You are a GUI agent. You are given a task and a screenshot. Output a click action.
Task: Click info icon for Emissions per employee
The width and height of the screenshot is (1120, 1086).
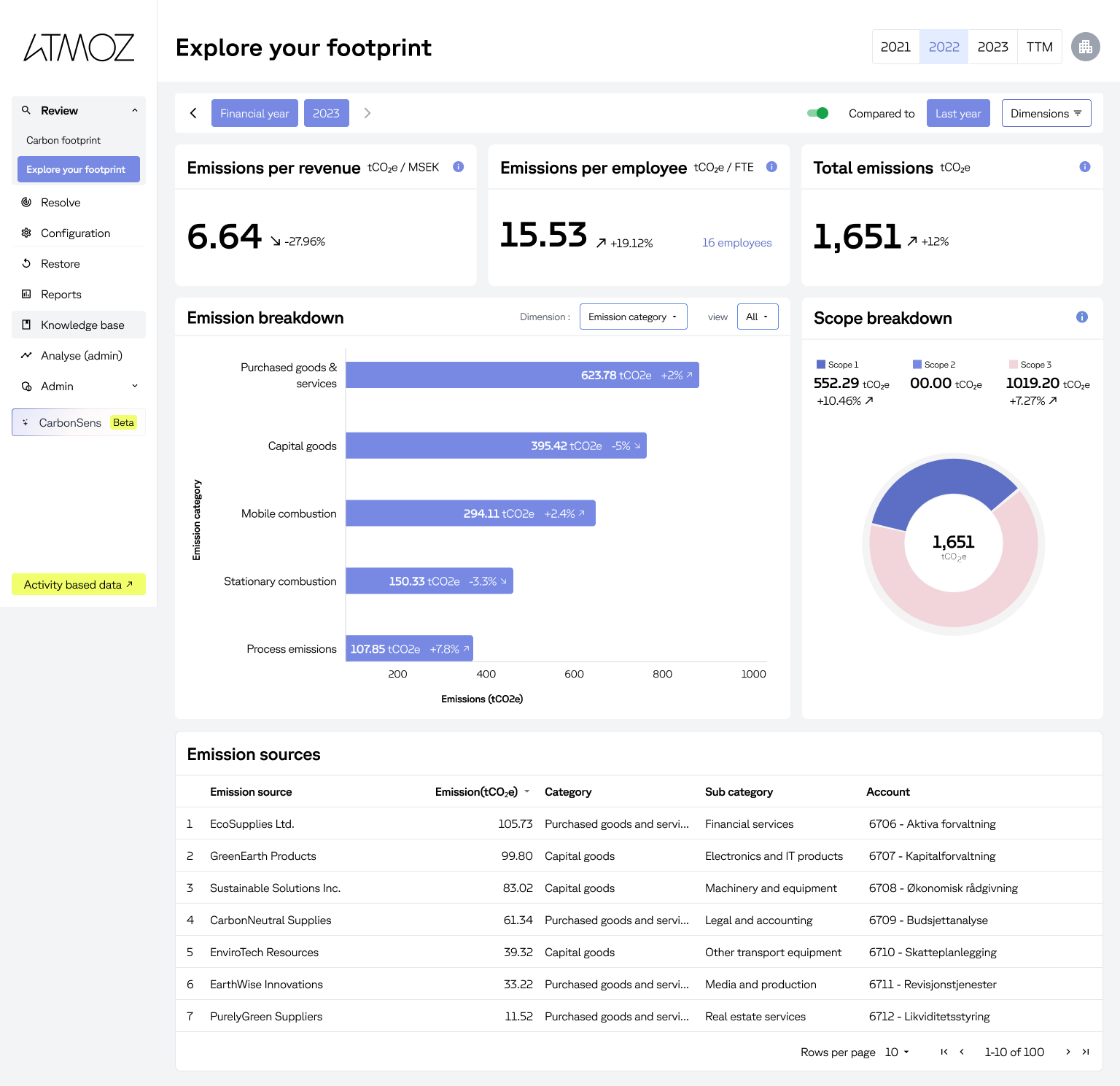(771, 167)
